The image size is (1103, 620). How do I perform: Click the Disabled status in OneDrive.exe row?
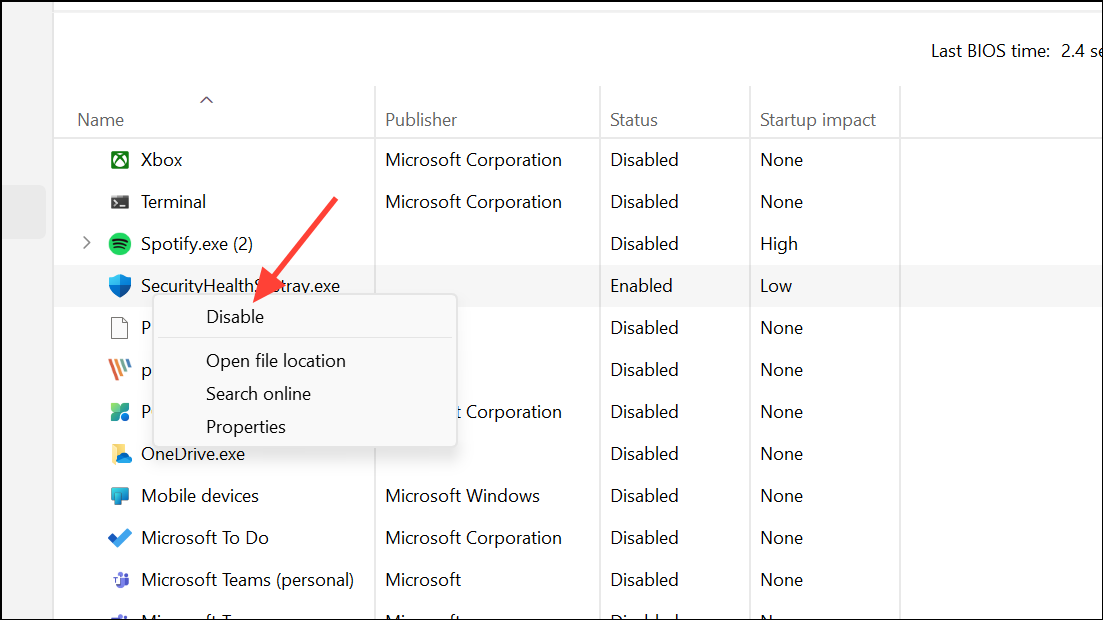tap(644, 454)
